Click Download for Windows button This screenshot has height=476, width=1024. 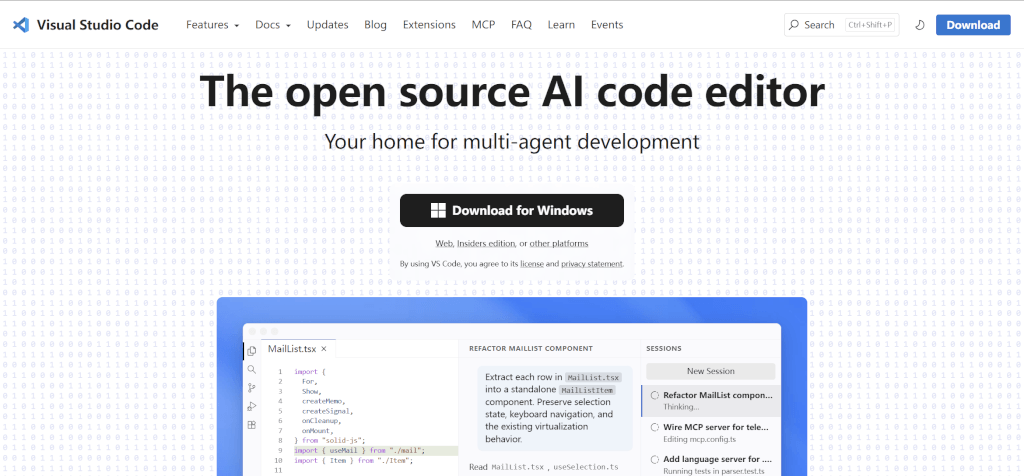(511, 210)
